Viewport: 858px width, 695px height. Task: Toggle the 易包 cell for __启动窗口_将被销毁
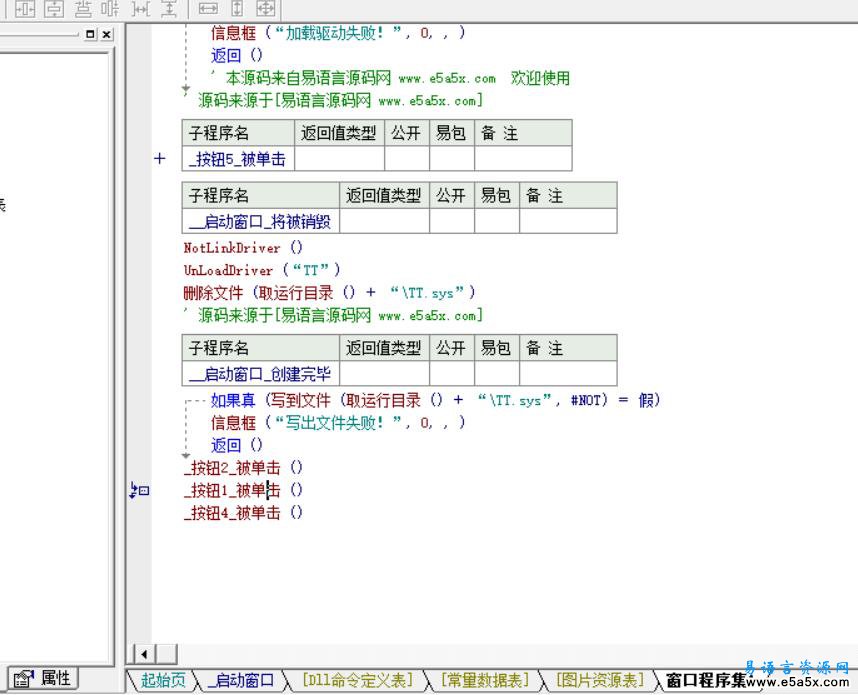coord(497,222)
